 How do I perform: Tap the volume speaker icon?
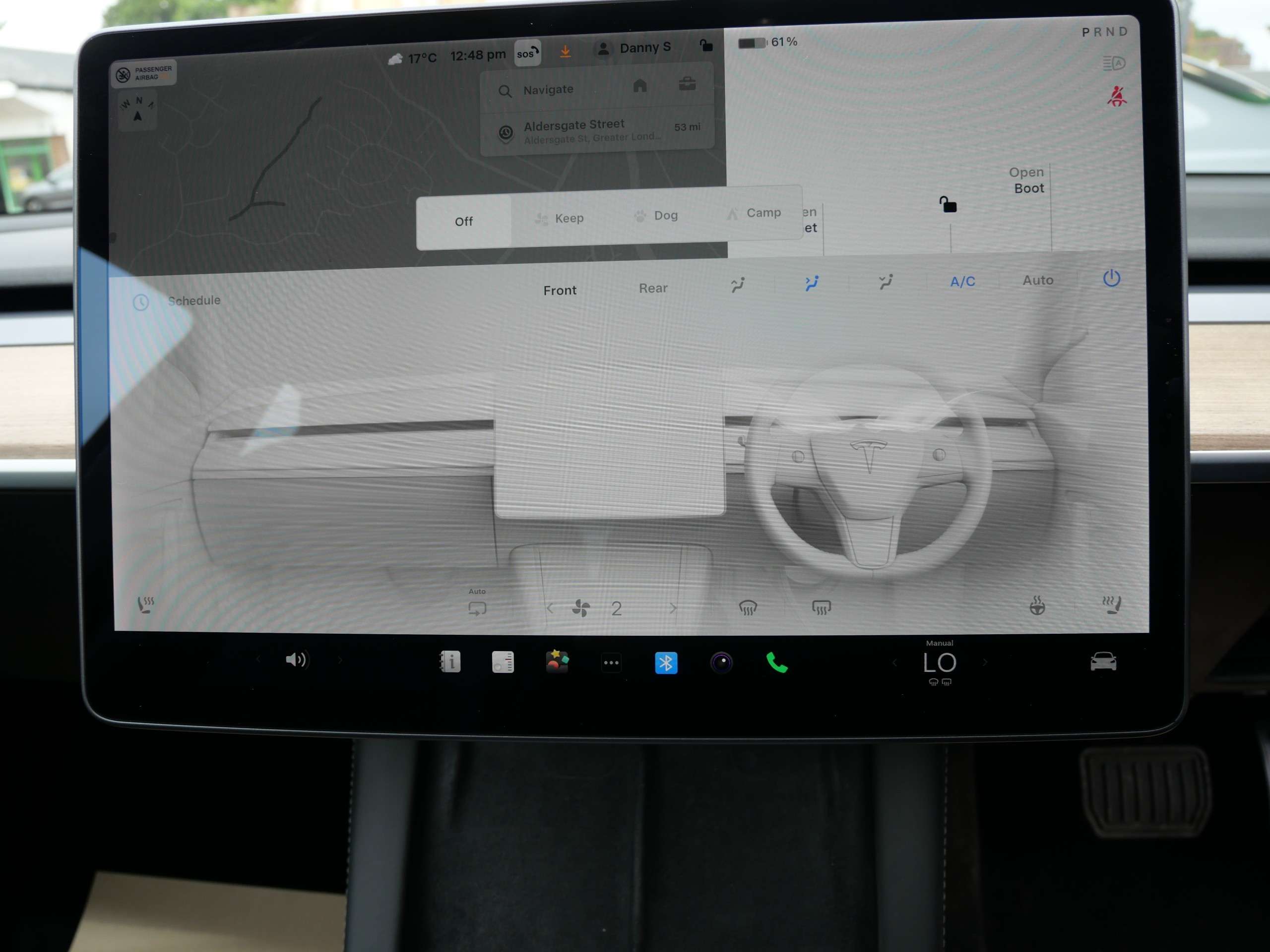(297, 660)
